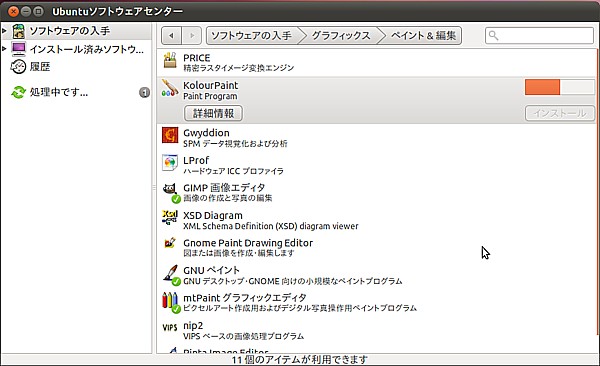
Task: Click the Paint Program description text
Action: pyautogui.click(x=210, y=96)
